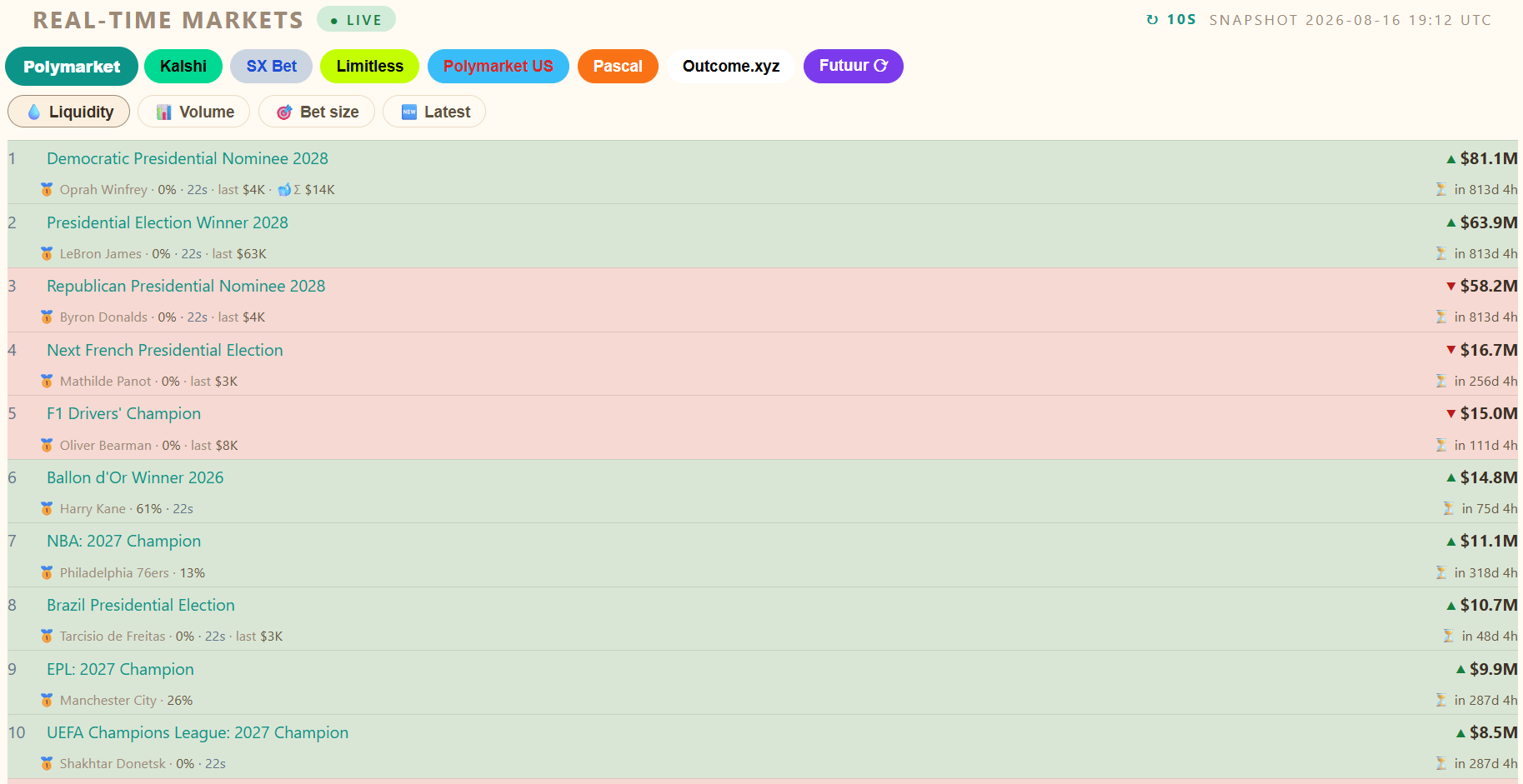This screenshot has width=1523, height=784.
Task: Click medal icon beside Harry Kane
Action: pyautogui.click(x=47, y=508)
